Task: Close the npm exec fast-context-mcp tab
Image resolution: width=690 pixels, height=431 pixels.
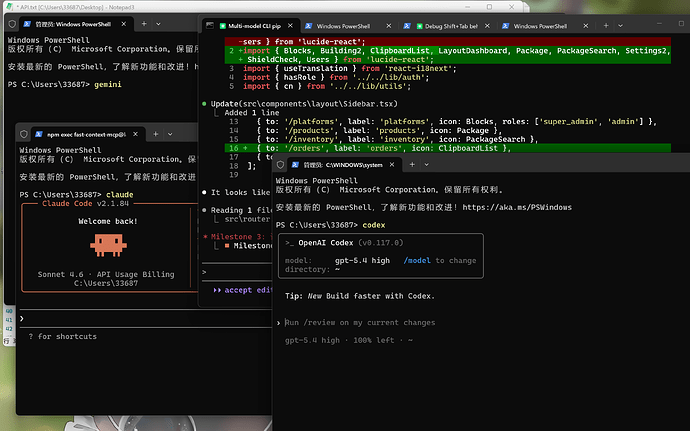Action: 136,134
